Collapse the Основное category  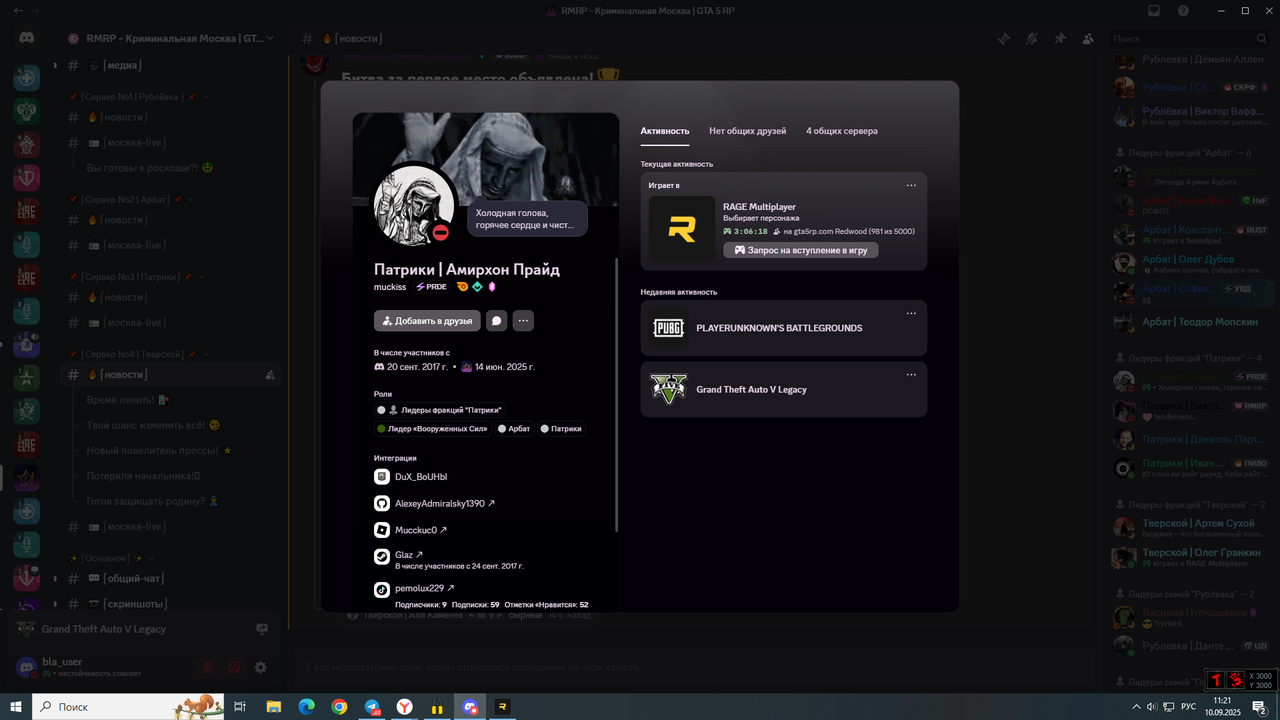pos(110,558)
